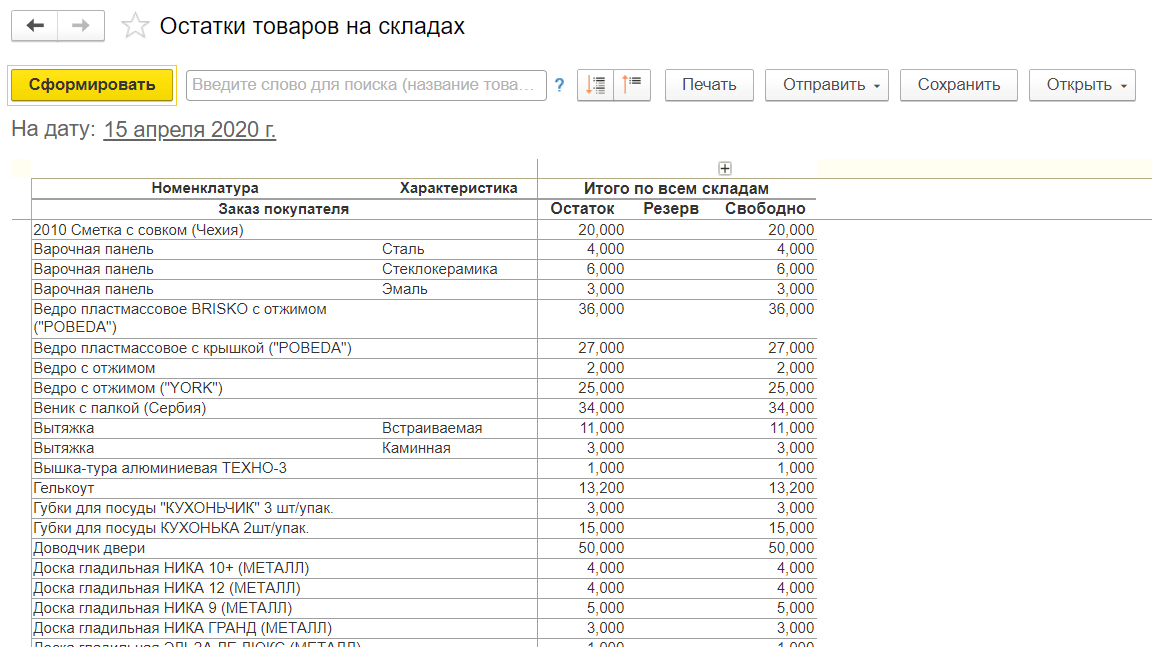
Task: Open the Открыть dropdown menu
Action: point(1082,85)
